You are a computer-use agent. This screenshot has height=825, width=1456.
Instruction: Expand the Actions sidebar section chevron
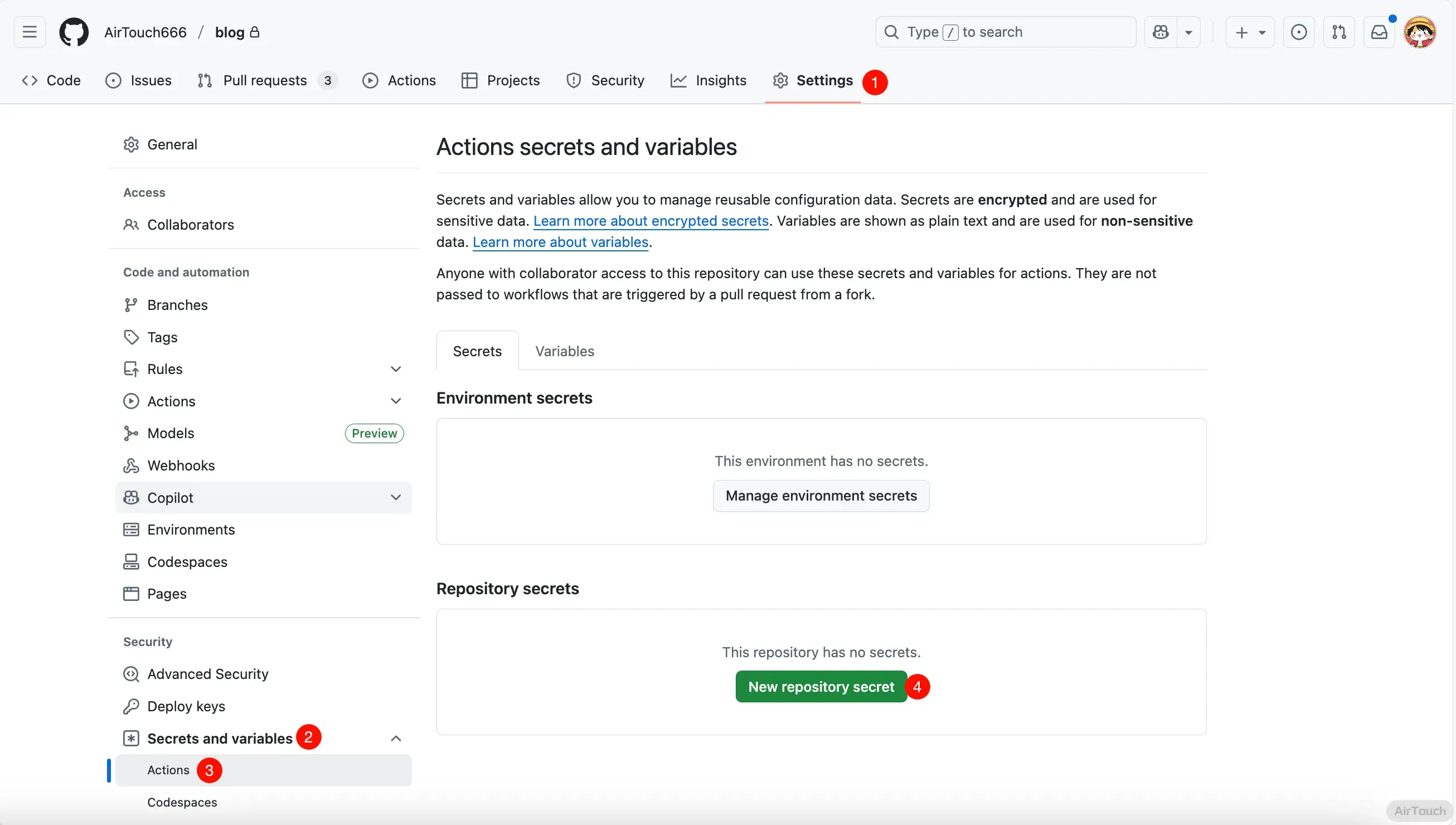coord(395,401)
